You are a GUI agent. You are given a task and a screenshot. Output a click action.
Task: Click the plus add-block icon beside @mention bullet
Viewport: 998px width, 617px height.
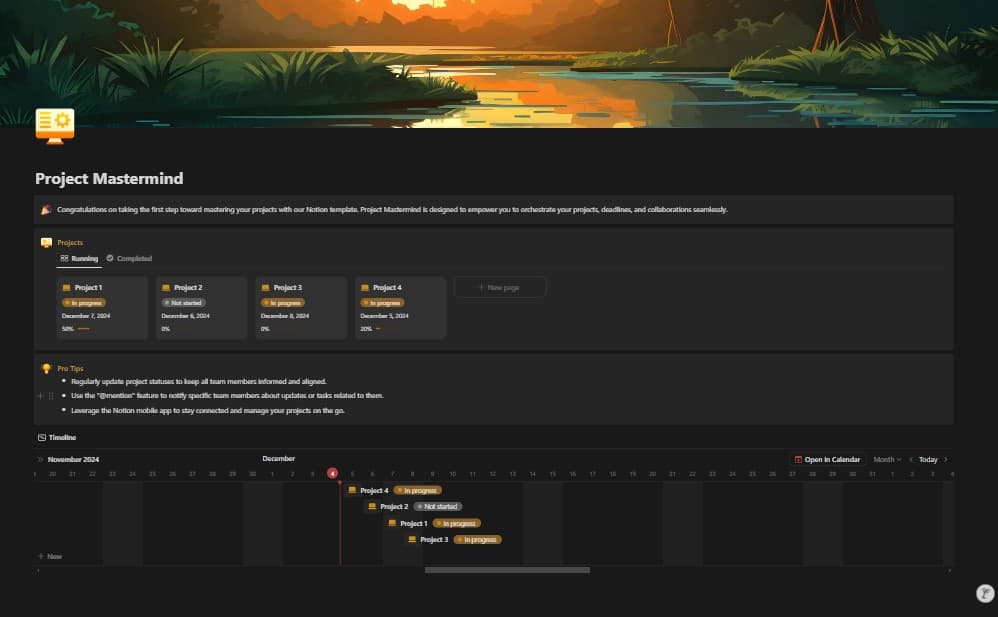(x=41, y=396)
